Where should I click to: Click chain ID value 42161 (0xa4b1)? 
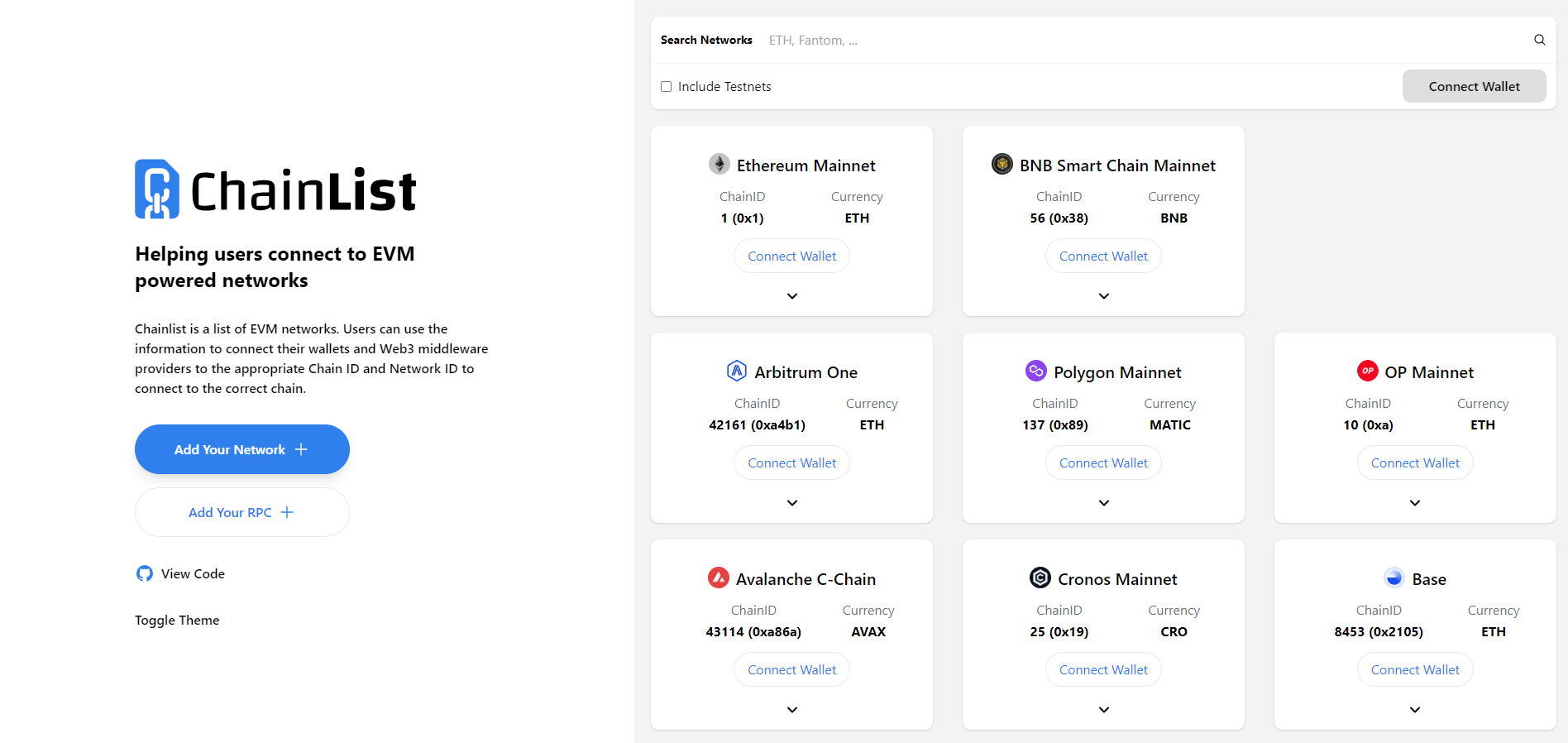coord(757,425)
